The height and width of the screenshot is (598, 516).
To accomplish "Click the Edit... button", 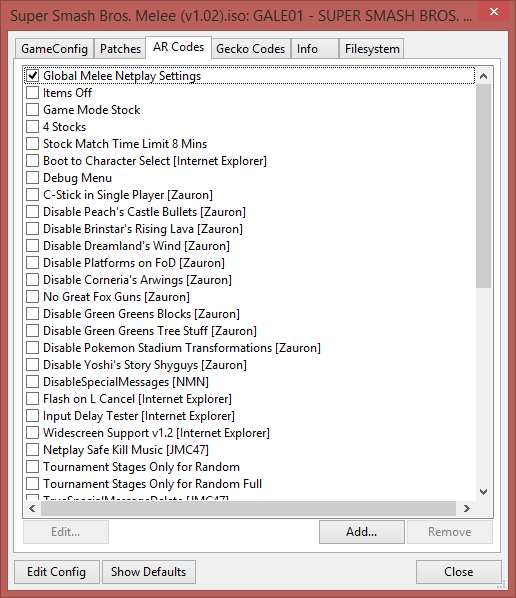I will pyautogui.click(x=66, y=532).
